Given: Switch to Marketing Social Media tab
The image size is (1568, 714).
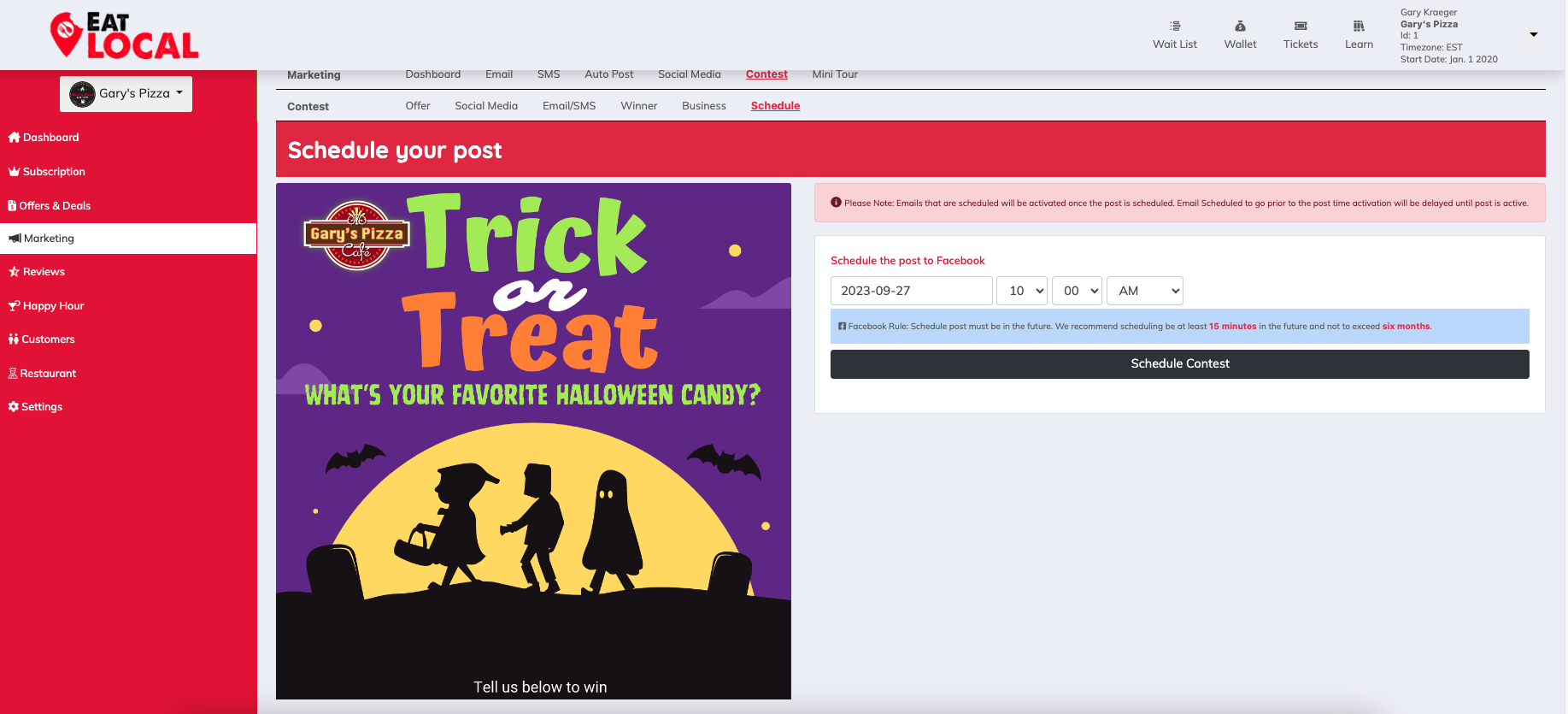Looking at the screenshot, I should click(690, 74).
